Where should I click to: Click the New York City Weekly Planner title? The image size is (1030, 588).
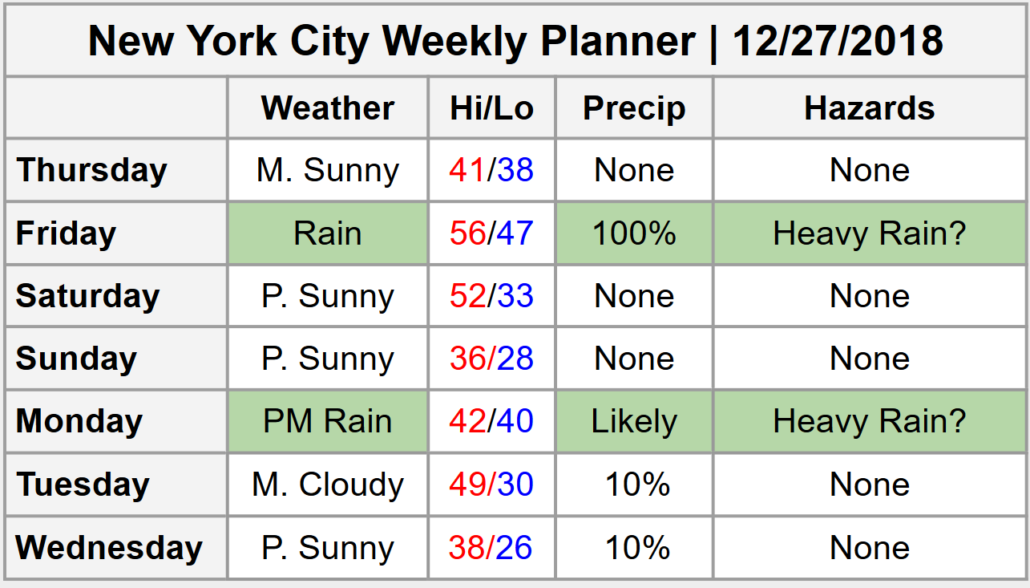(515, 41)
